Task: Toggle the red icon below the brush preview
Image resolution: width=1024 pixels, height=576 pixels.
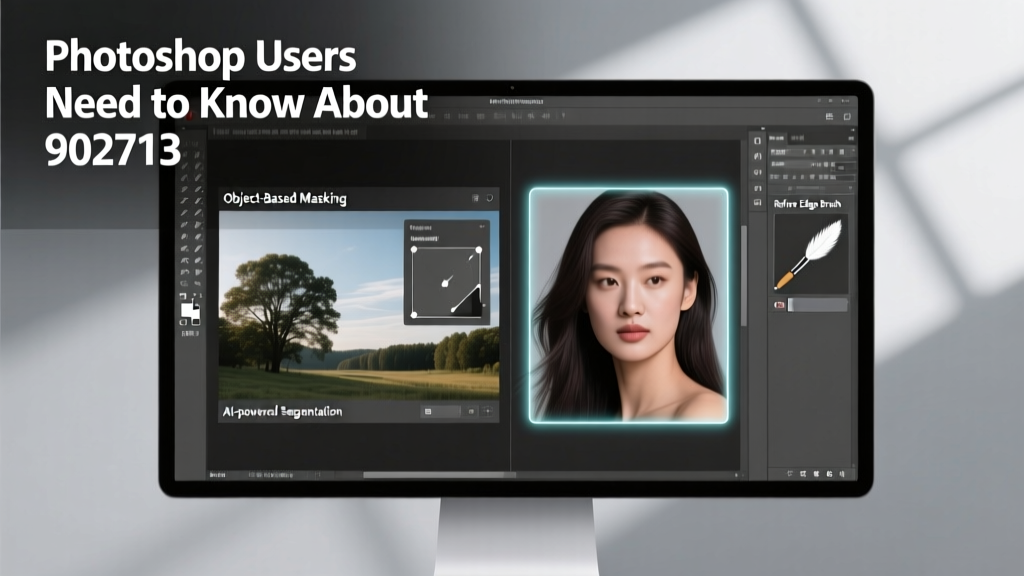Action: 779,305
